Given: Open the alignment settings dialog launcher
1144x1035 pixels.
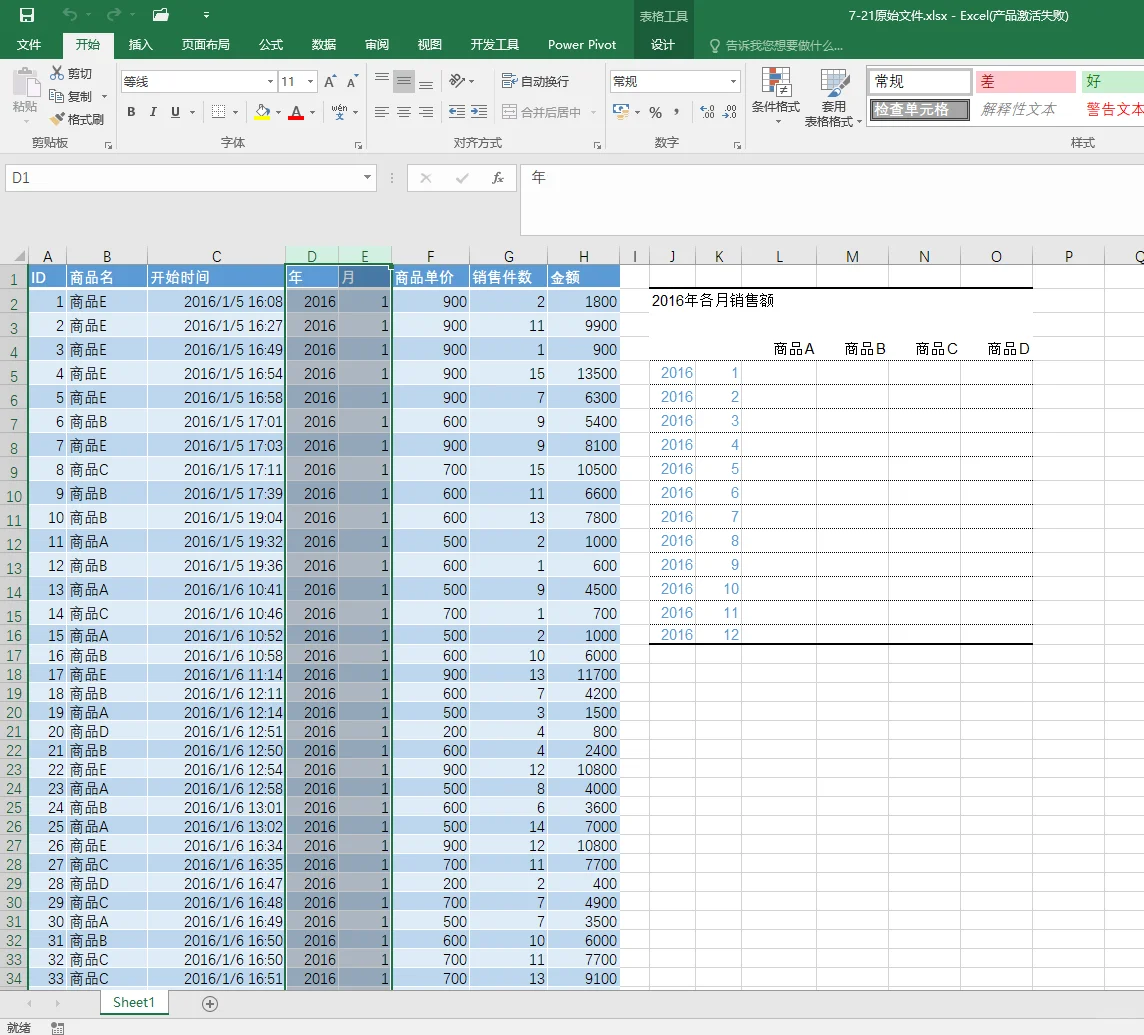Looking at the screenshot, I should [x=598, y=146].
